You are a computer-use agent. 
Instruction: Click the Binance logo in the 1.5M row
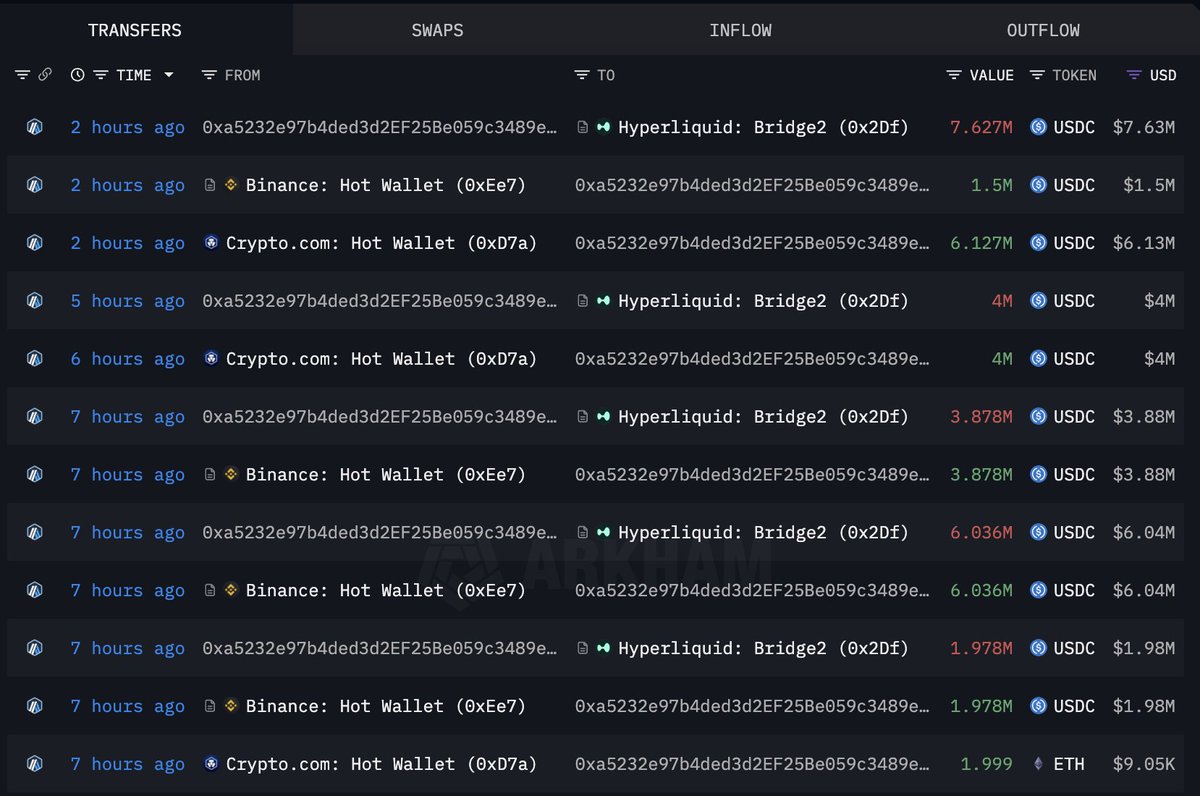tap(231, 185)
